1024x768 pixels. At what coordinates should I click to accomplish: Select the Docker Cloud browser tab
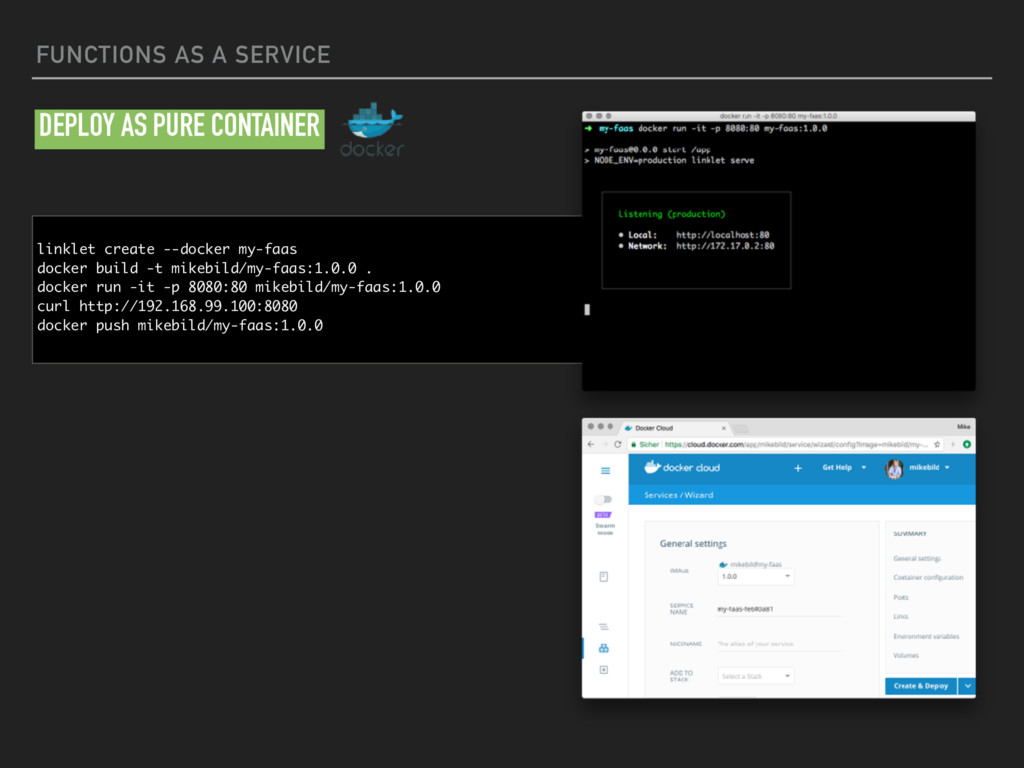[675, 428]
